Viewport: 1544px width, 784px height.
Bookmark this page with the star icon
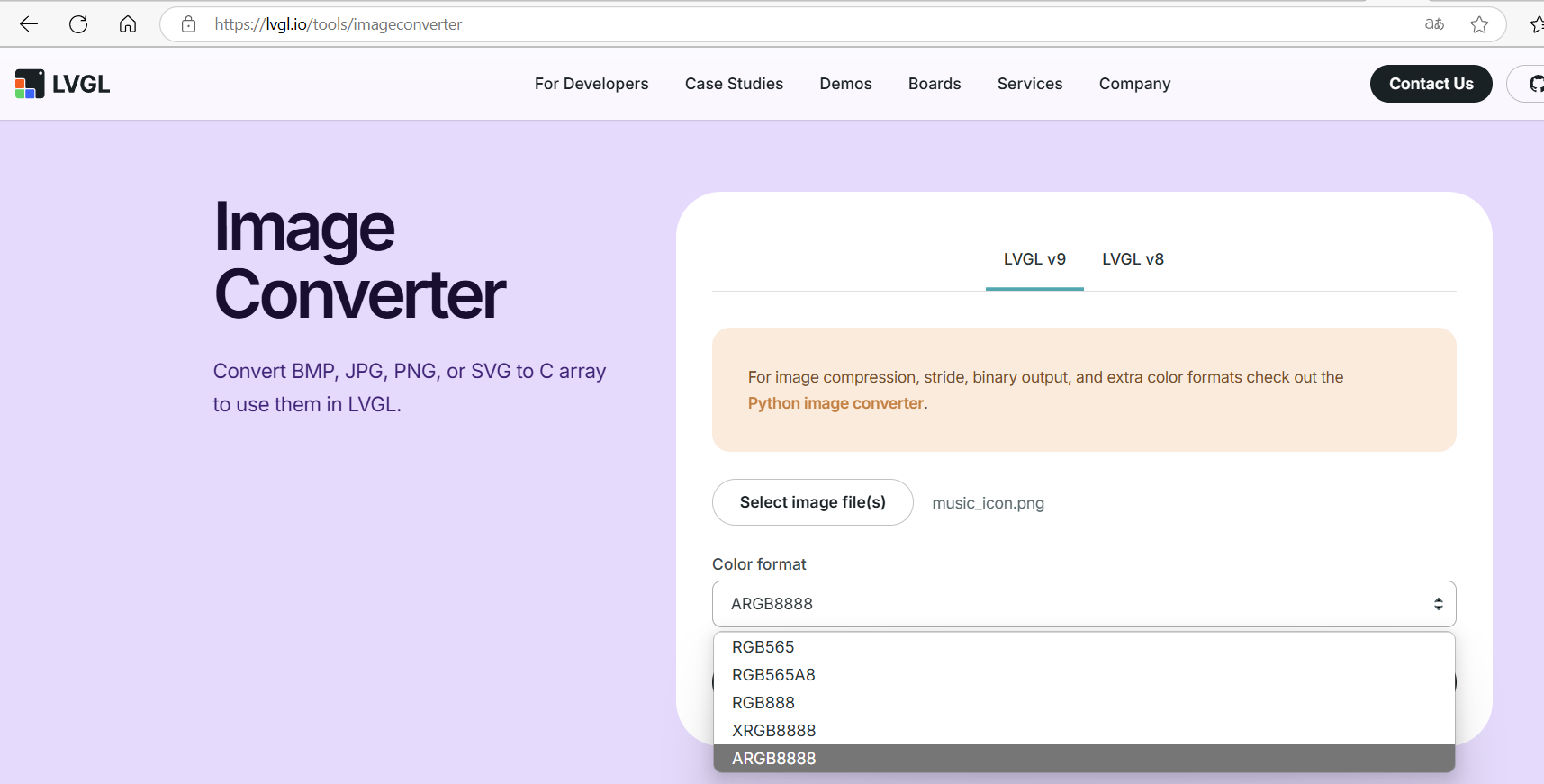pyautogui.click(x=1479, y=24)
